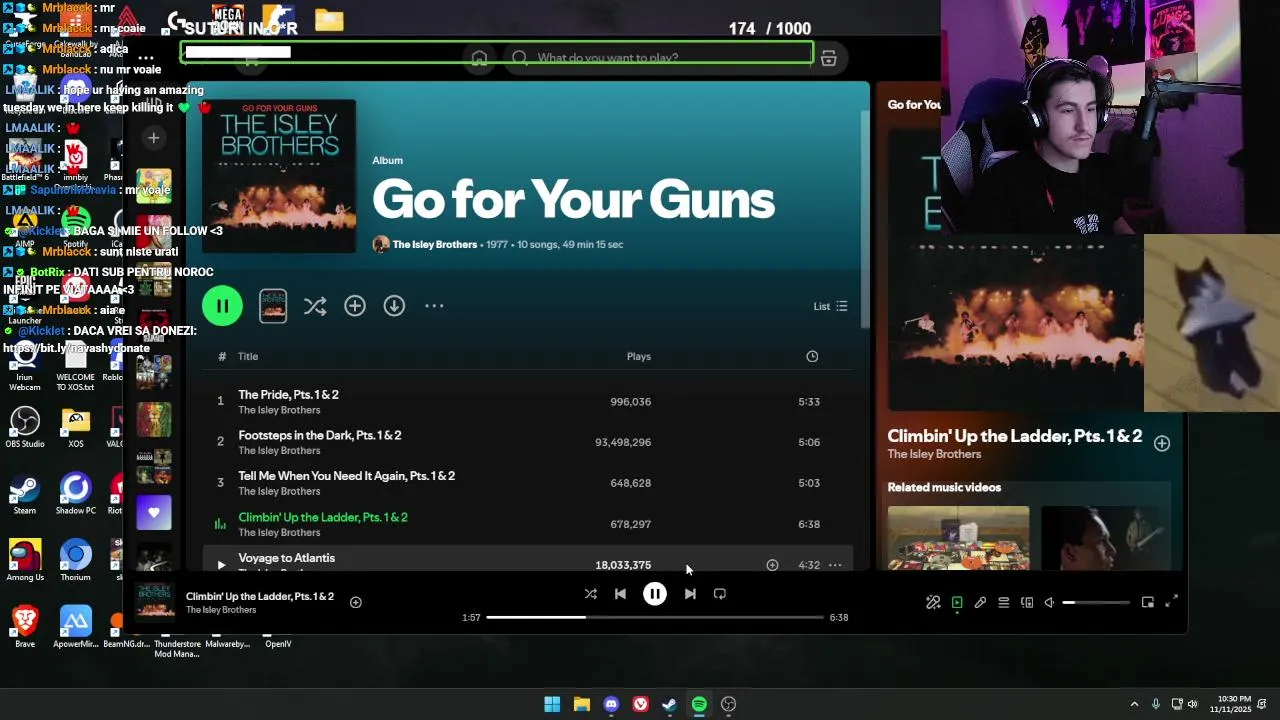Open The Isley Brothers artist link under title
Image resolution: width=1280 pixels, height=720 pixels.
(435, 244)
